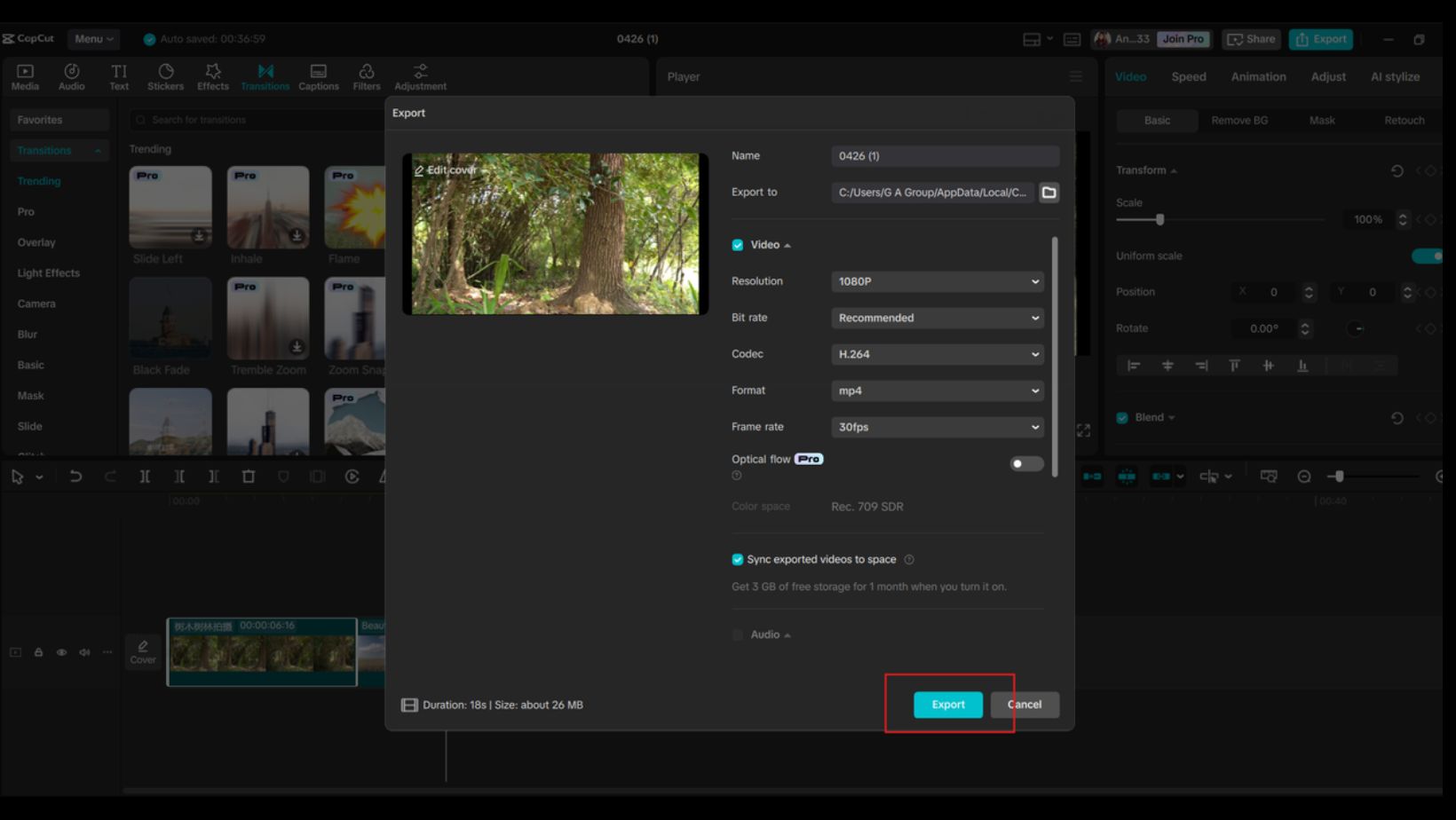Screen dimensions: 1456x820
Task: Open the Format mp4 dropdown
Action: [x=938, y=390]
